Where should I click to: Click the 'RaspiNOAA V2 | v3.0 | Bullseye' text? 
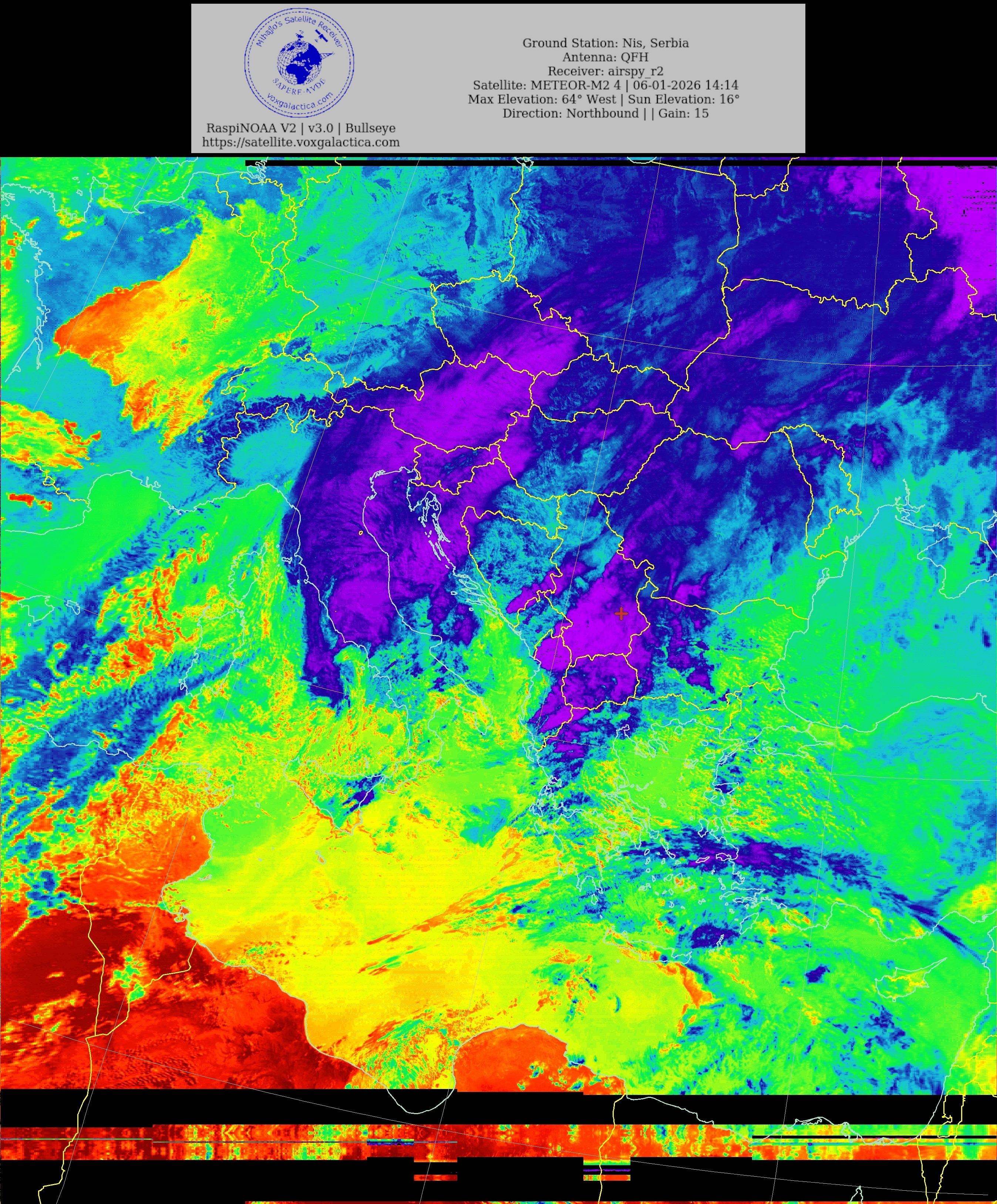(301, 128)
